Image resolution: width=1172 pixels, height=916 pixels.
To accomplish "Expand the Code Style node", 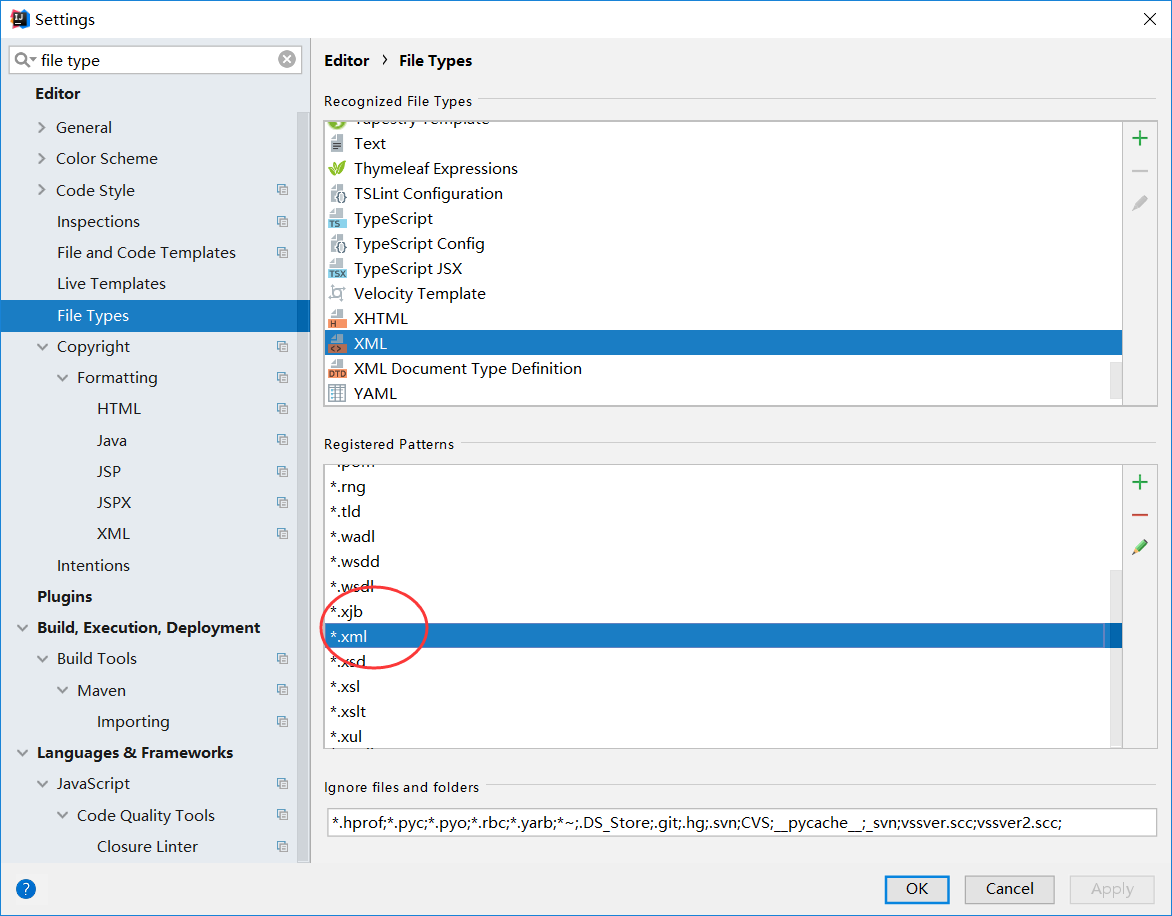I will 42,190.
